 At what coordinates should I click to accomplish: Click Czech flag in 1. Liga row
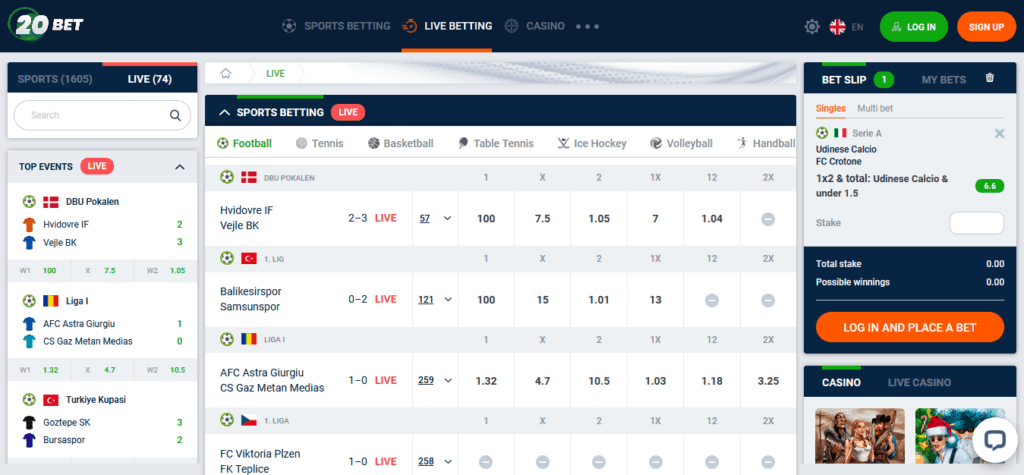(249, 420)
